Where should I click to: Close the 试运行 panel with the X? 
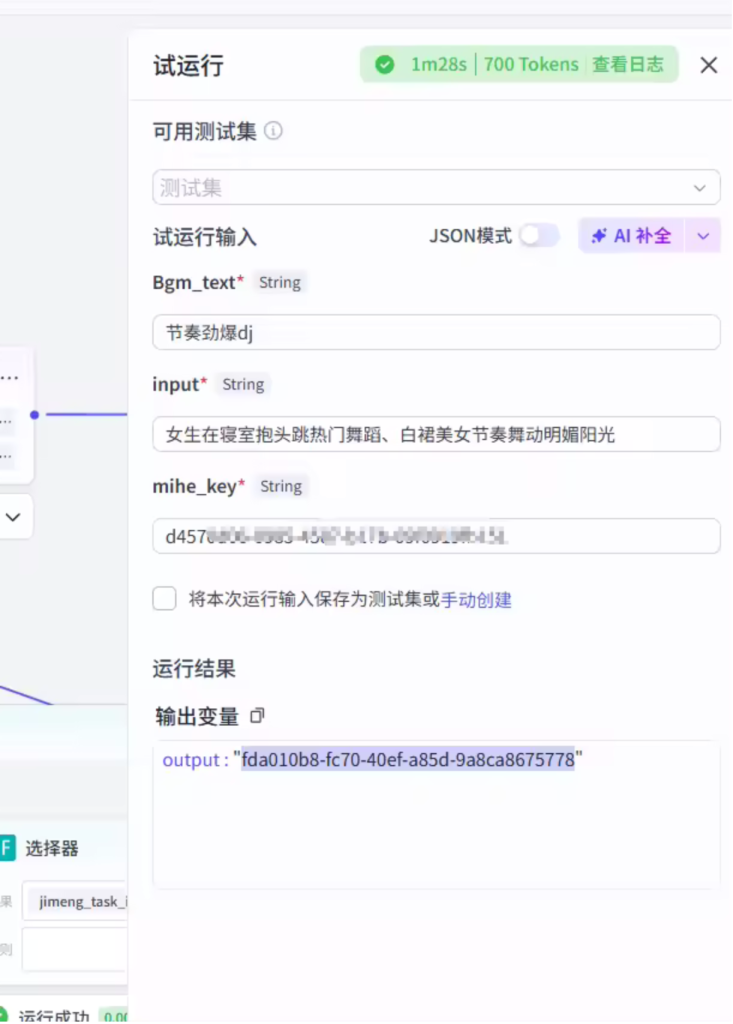click(708, 65)
